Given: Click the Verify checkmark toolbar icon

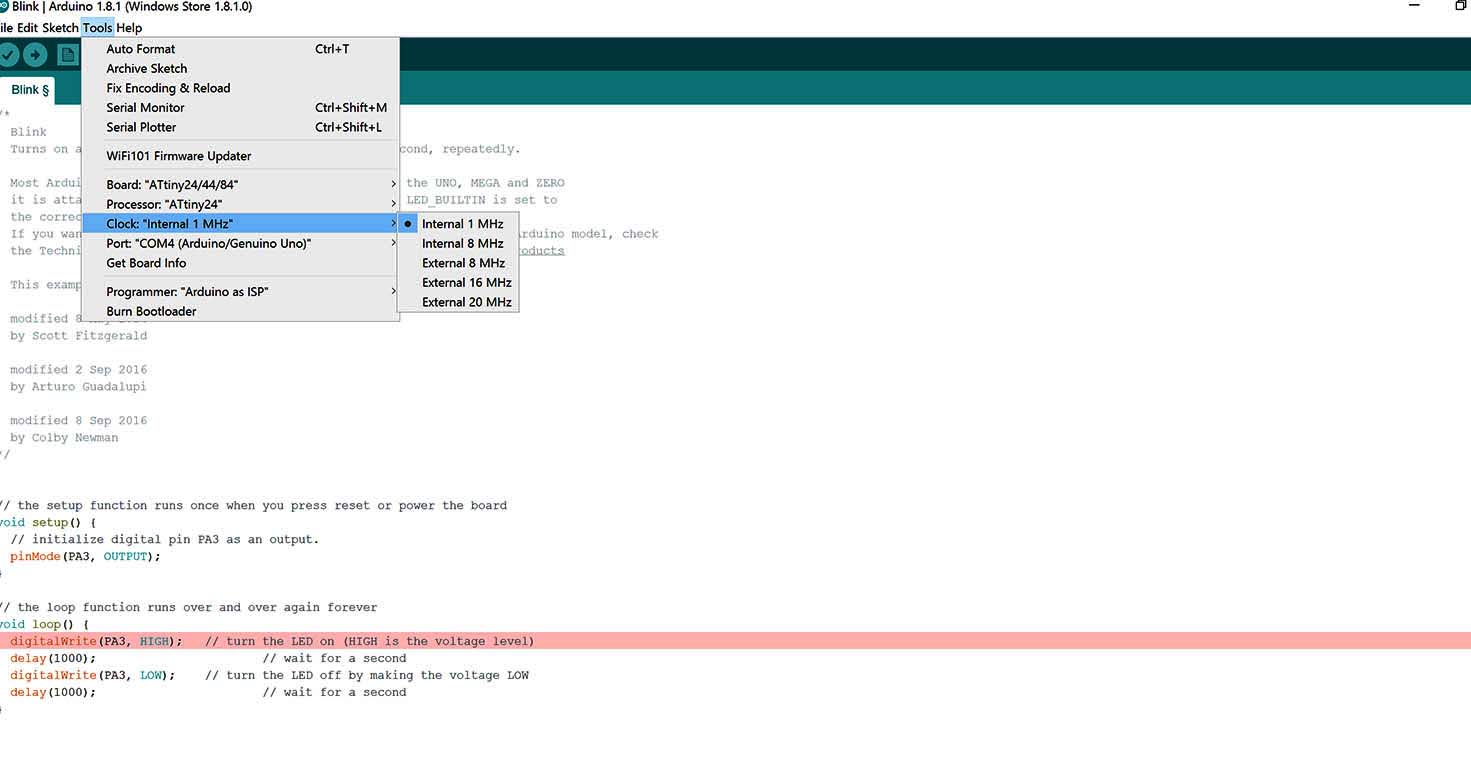Looking at the screenshot, I should tap(8, 54).
